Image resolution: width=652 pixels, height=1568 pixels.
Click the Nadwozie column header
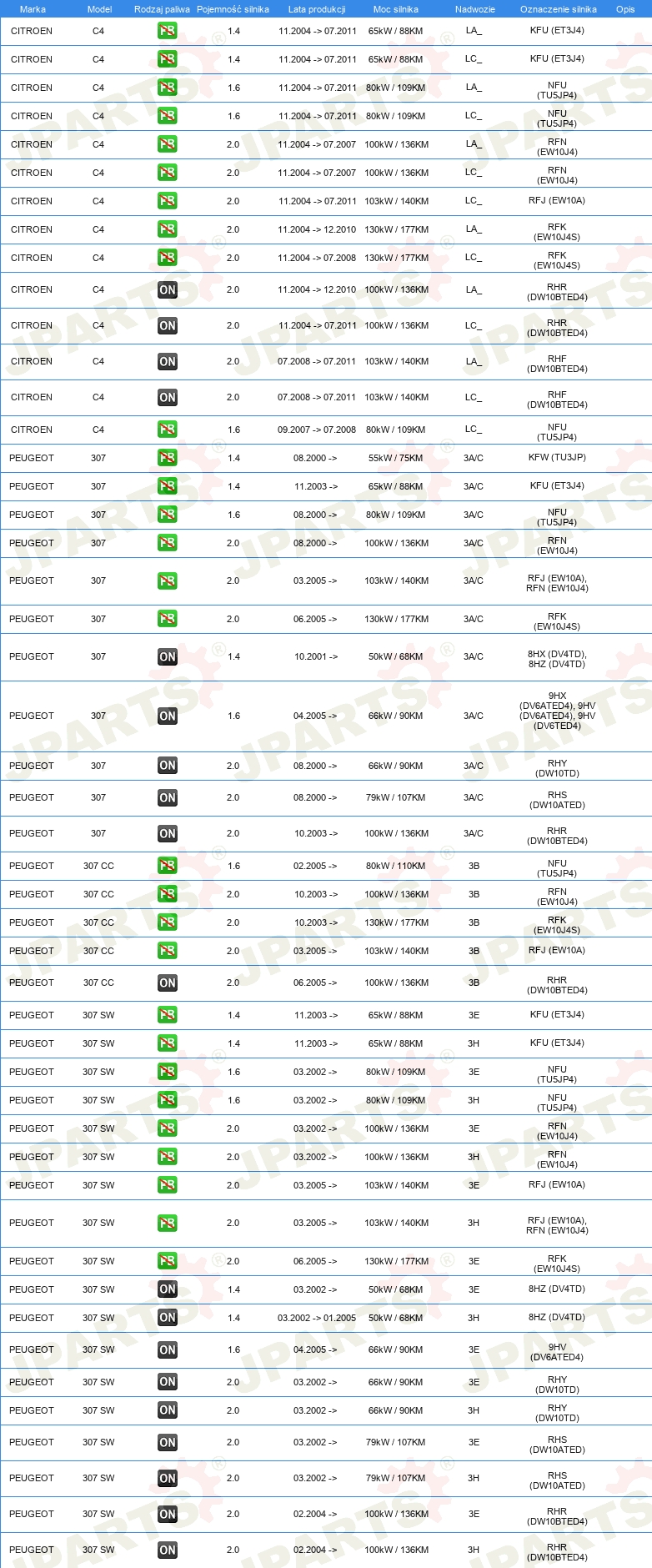click(475, 9)
